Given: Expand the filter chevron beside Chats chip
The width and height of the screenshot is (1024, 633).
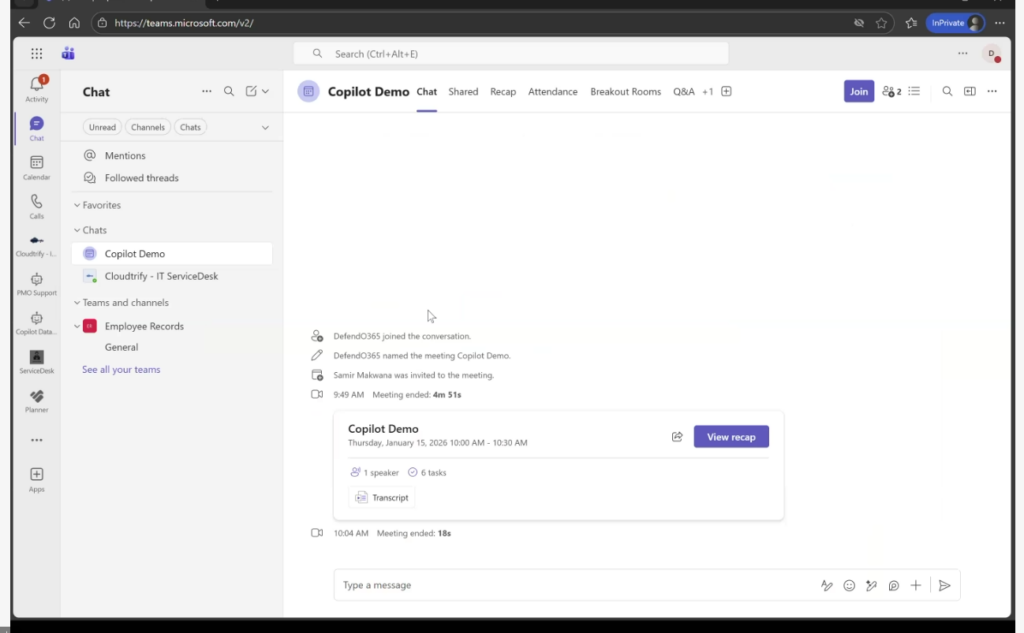Looking at the screenshot, I should [x=265, y=127].
